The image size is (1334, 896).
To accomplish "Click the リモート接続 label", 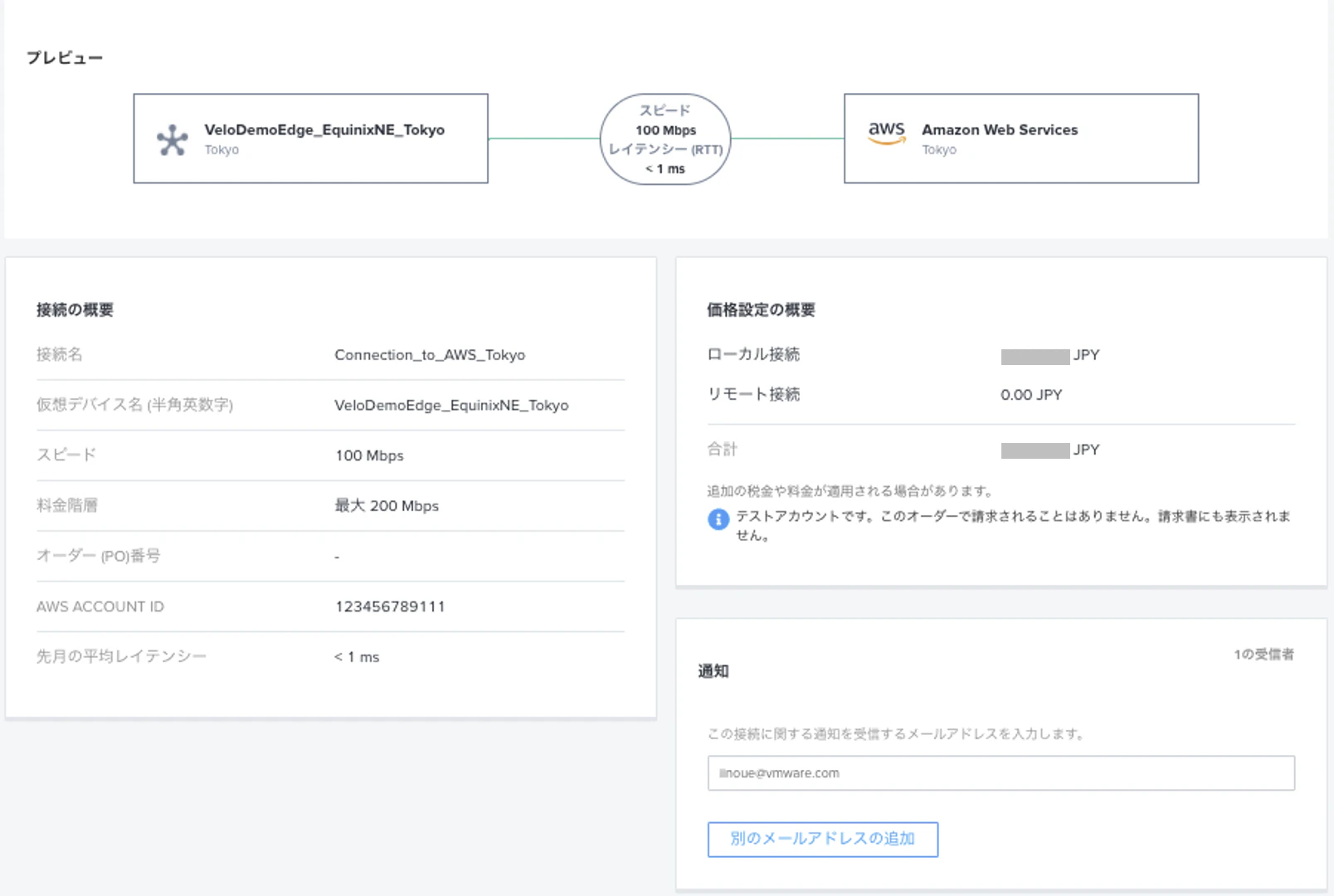I will (753, 395).
